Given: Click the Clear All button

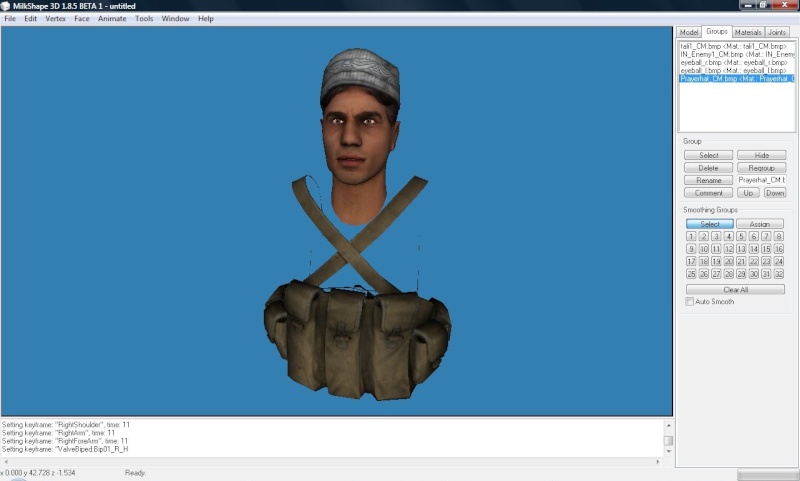Looking at the screenshot, I should tap(735, 290).
